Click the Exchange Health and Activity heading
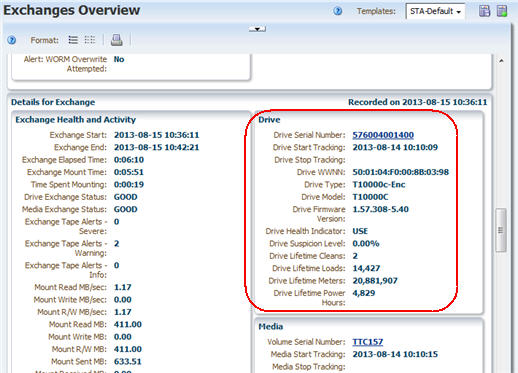This screenshot has height=373, width=518. [76, 120]
